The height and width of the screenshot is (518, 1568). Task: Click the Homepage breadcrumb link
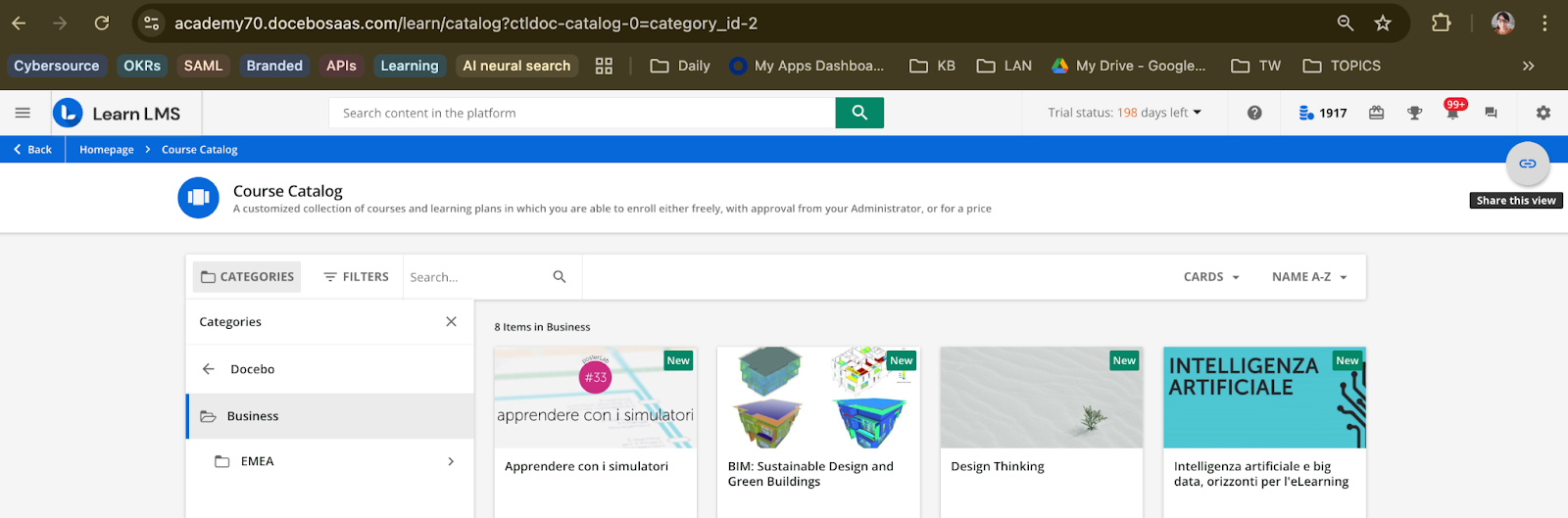click(107, 150)
